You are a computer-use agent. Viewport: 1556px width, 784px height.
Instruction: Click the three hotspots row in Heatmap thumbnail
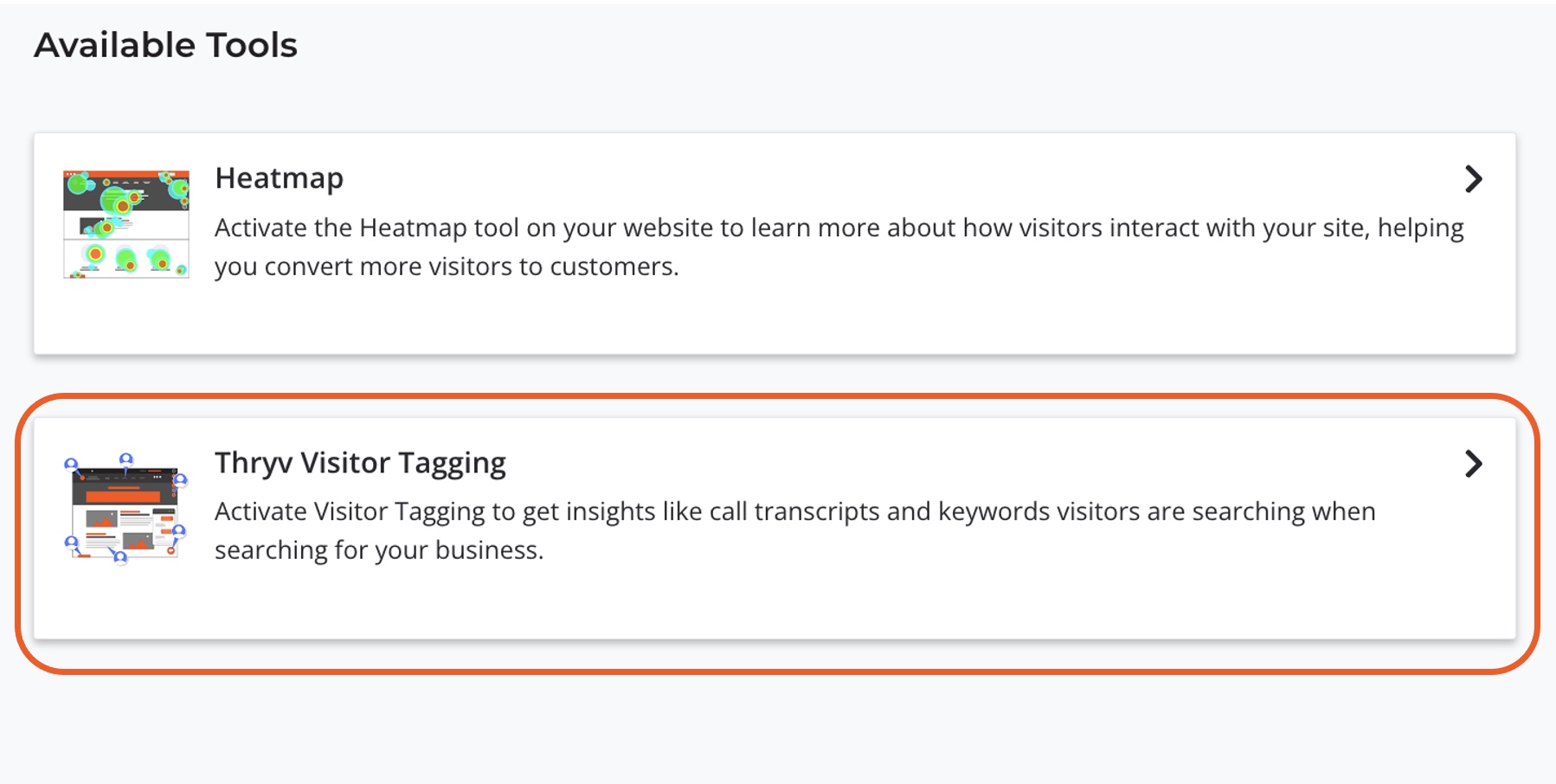126,258
